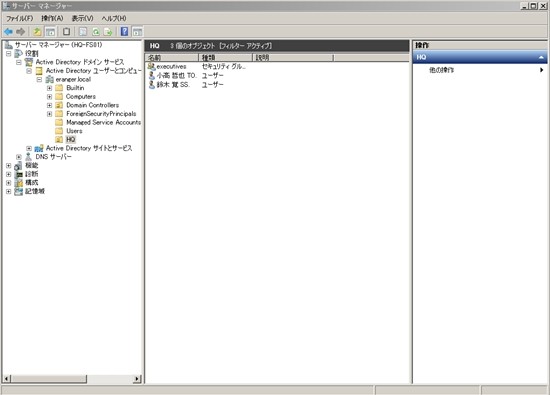Click ユーザー type cell for 小高
Viewport: 550px width, 395px height.
pos(213,75)
